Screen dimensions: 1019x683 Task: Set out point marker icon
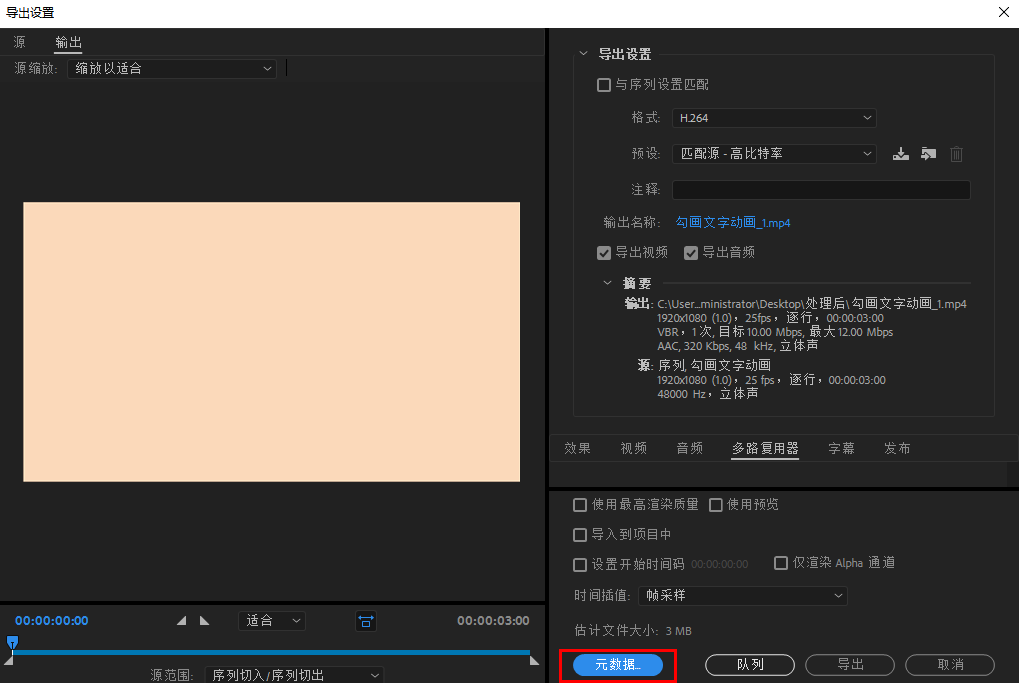click(205, 621)
